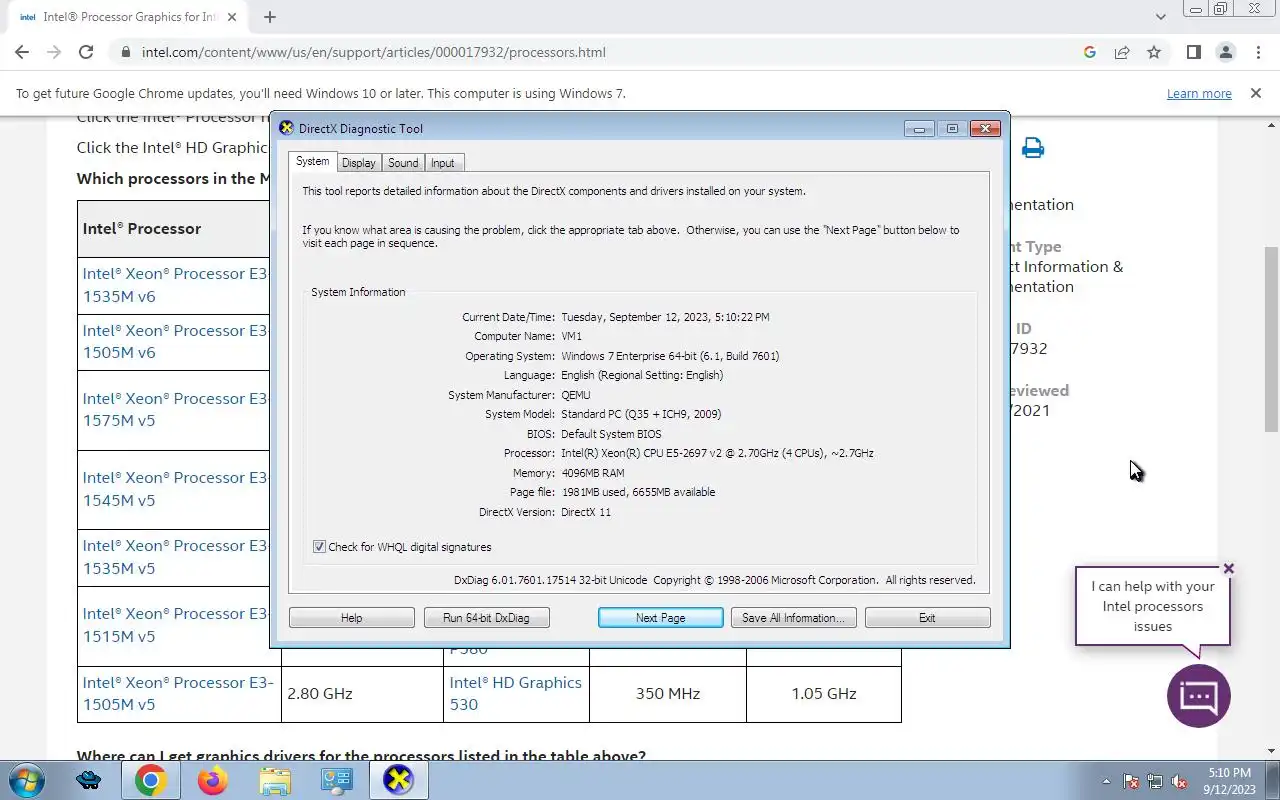Click the control panel taskbar icon
This screenshot has width=1280, height=800.
pyautogui.click(x=336, y=780)
